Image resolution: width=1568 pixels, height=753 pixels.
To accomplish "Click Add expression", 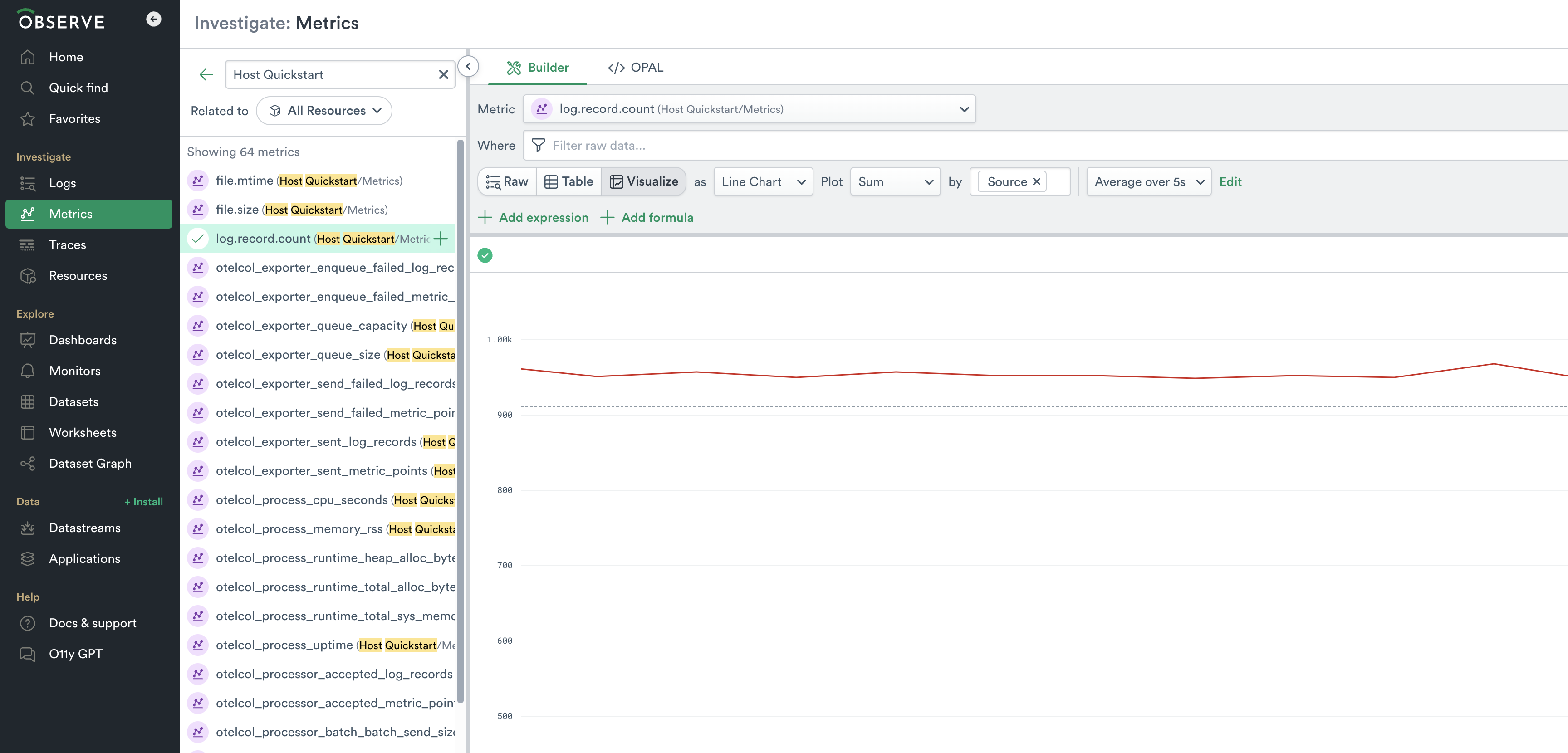I will 533,217.
